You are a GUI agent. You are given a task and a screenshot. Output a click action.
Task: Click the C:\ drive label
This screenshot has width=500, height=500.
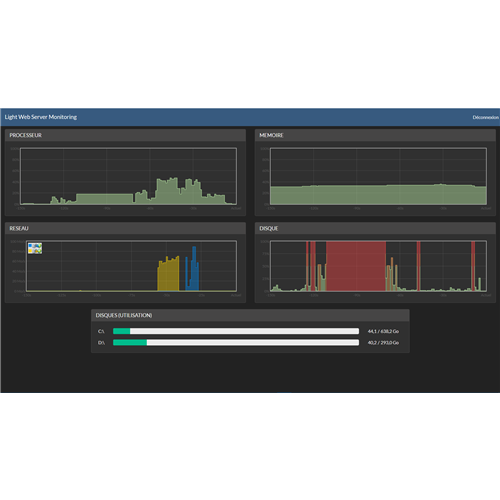[101, 331]
